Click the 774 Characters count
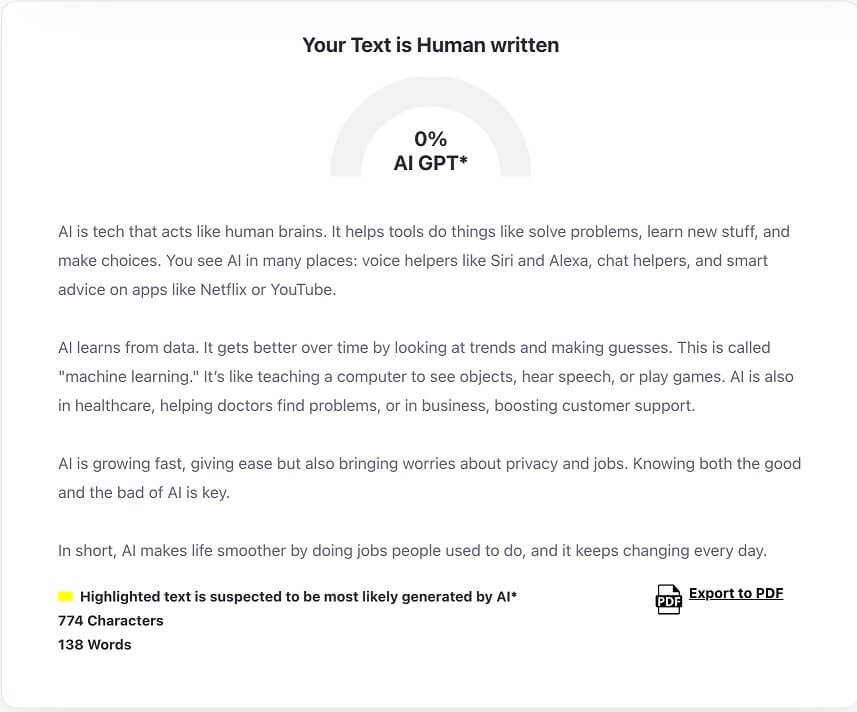This screenshot has height=712, width=857. pos(110,620)
